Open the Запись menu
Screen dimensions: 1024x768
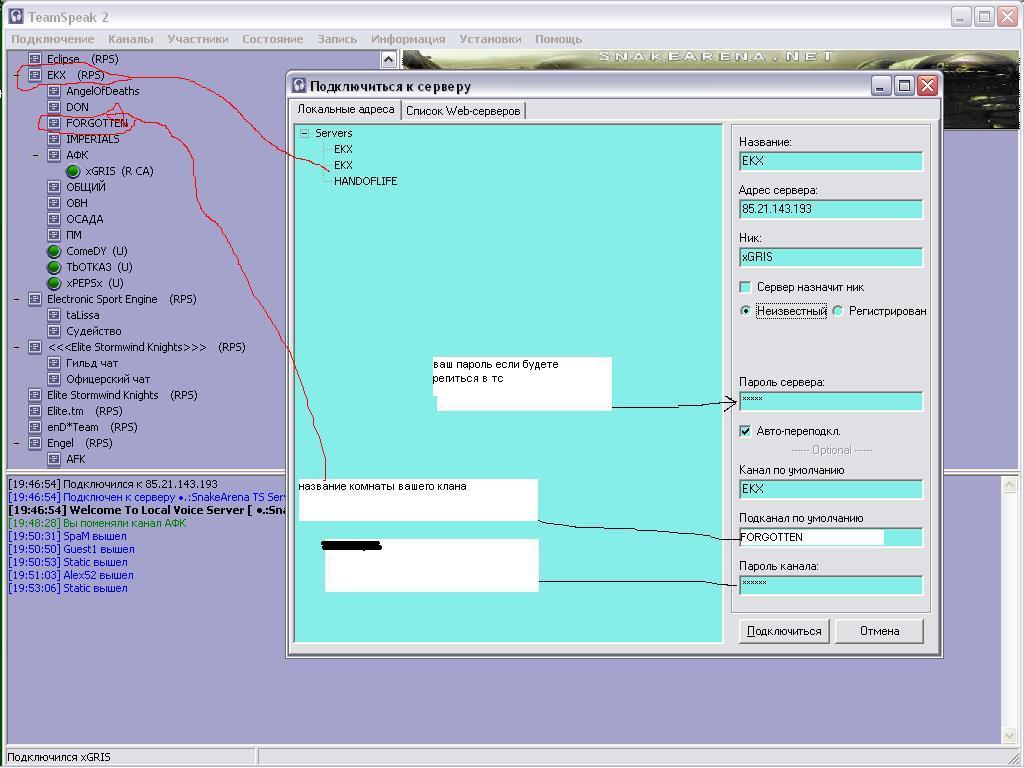tap(337, 39)
